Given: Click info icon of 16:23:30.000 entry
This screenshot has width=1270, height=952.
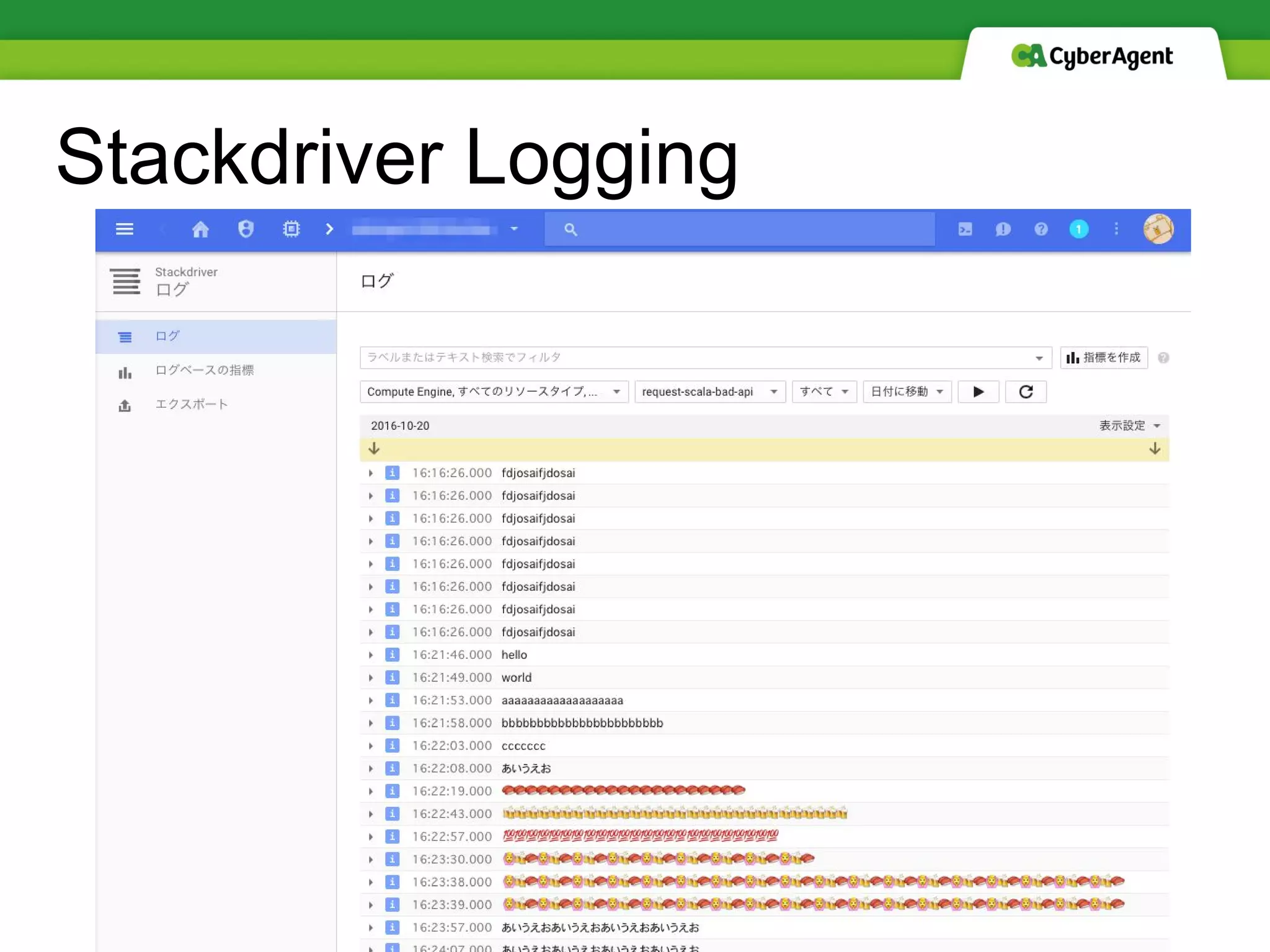Looking at the screenshot, I should 392,859.
